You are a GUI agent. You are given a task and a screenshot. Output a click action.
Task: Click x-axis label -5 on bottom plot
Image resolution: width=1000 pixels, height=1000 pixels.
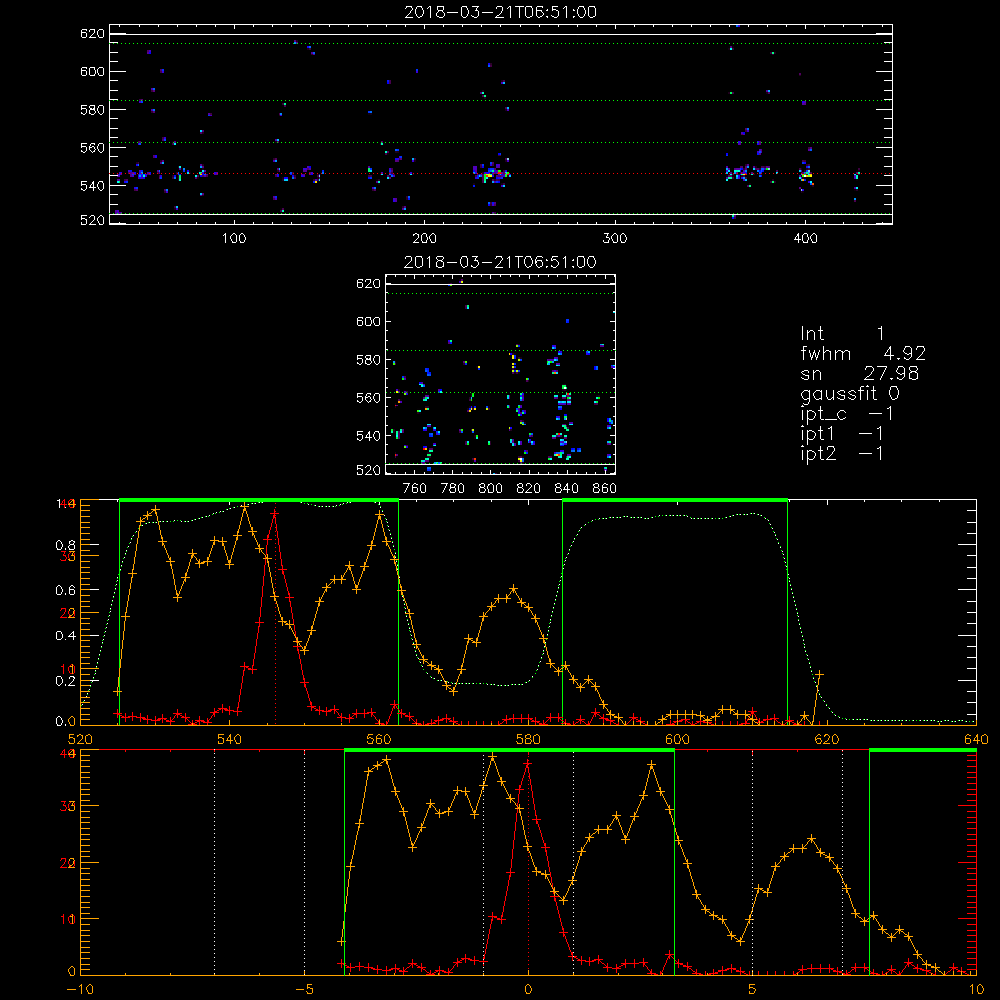(x=304, y=990)
